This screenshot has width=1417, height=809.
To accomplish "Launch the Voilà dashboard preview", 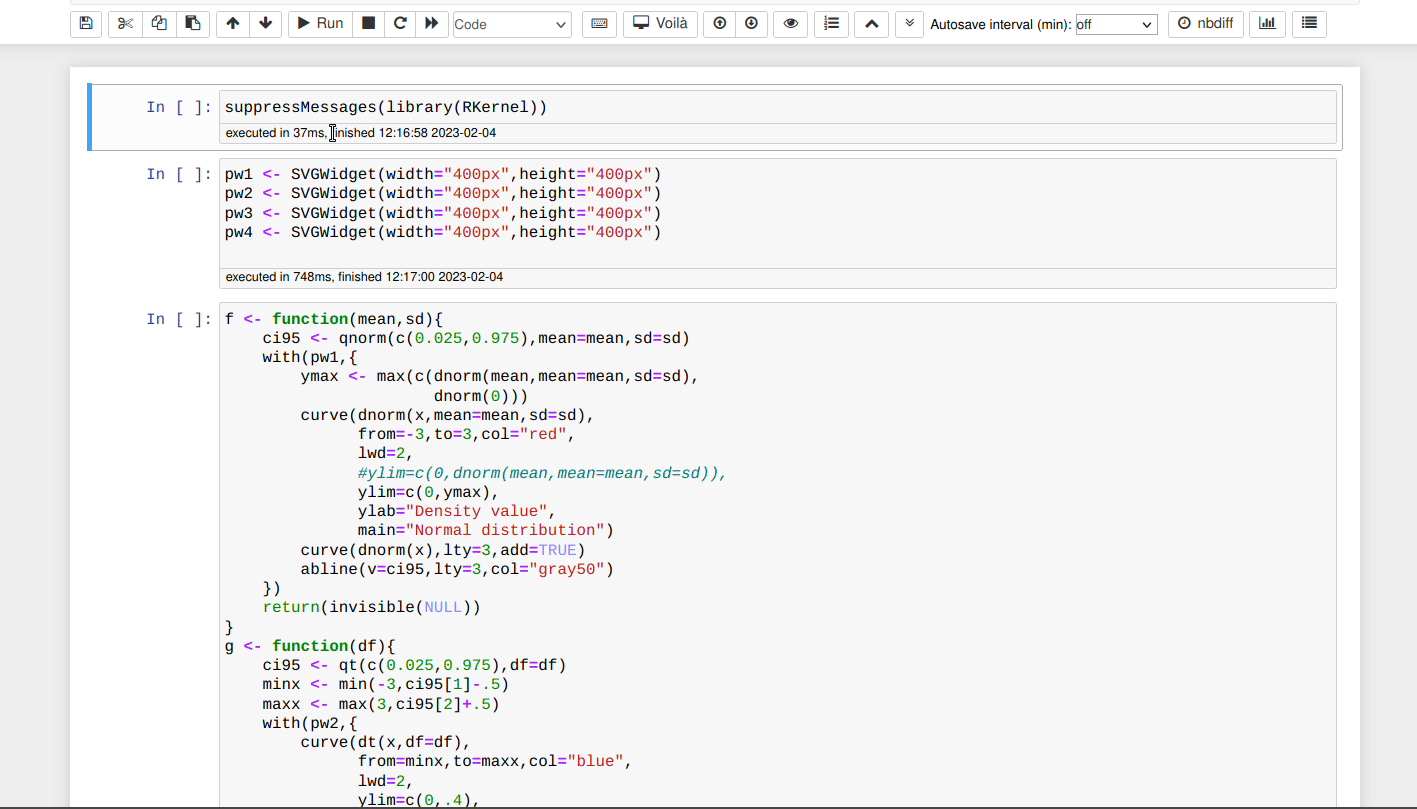I will click(x=660, y=23).
